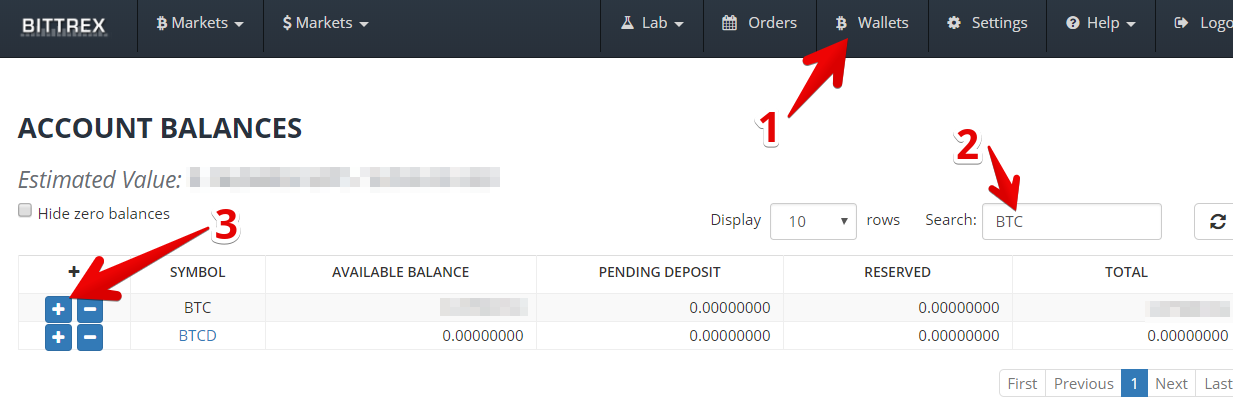Viewport: 1233px width, 417px height.
Task: Open the Bitcoin Markets dropdown
Action: tap(200, 23)
